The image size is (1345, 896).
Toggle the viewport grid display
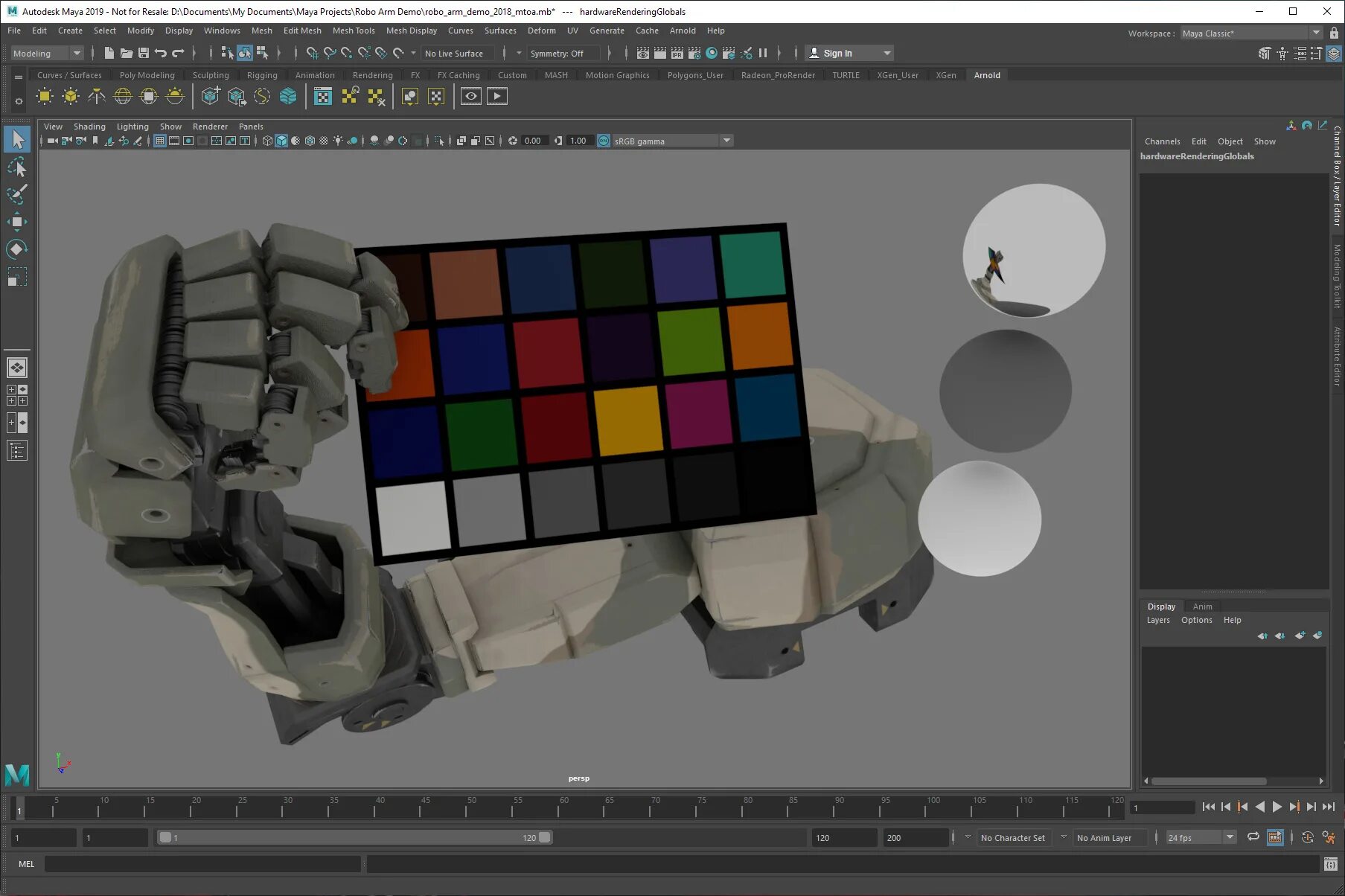click(160, 141)
